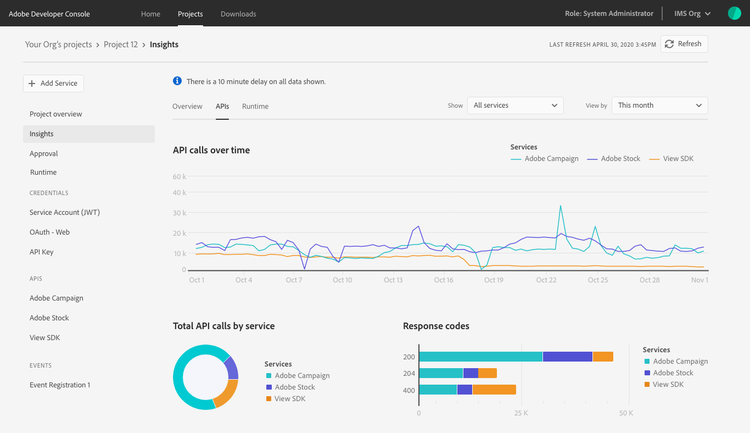Viewport: 750px width, 433px height.
Task: Open API Key credential
Action: (41, 252)
